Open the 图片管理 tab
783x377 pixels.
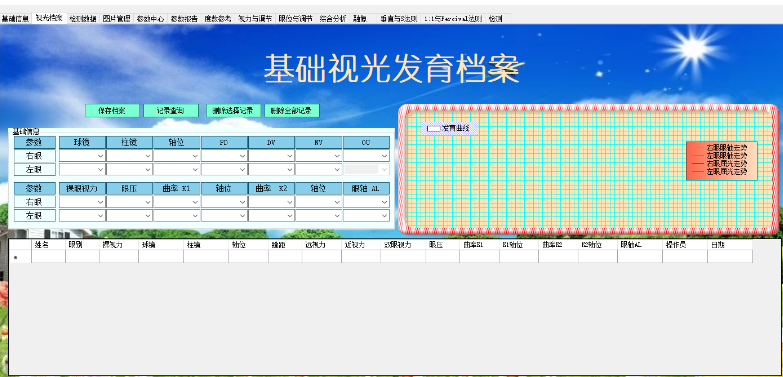pos(116,19)
